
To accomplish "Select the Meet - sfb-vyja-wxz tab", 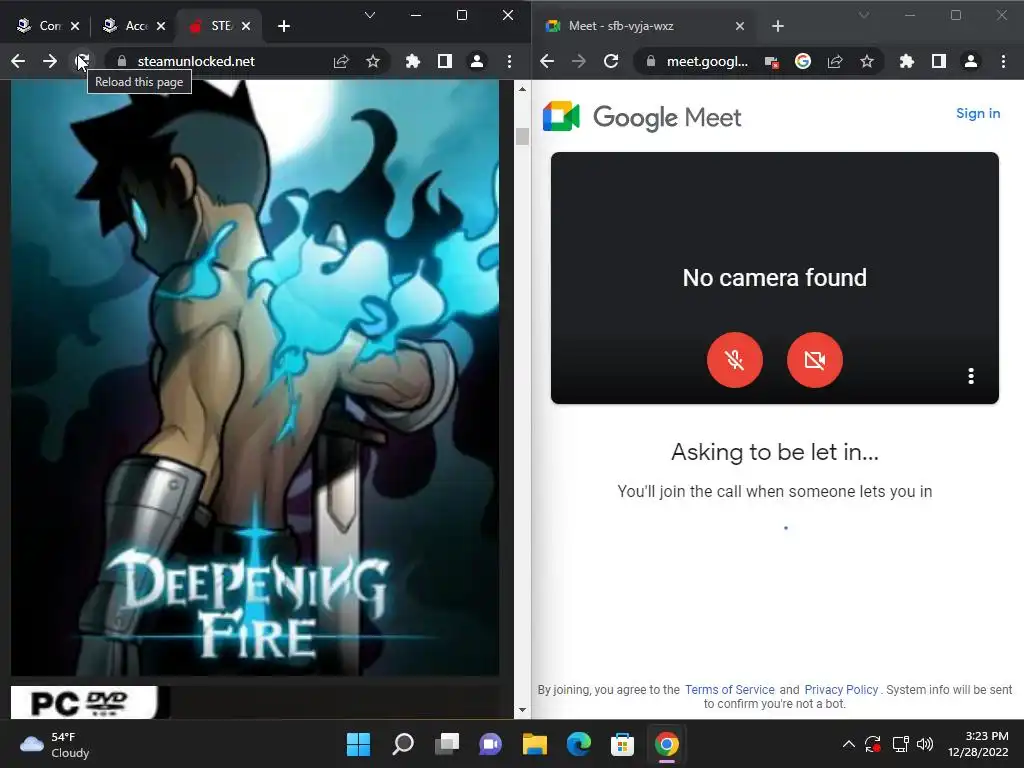I will [643, 26].
